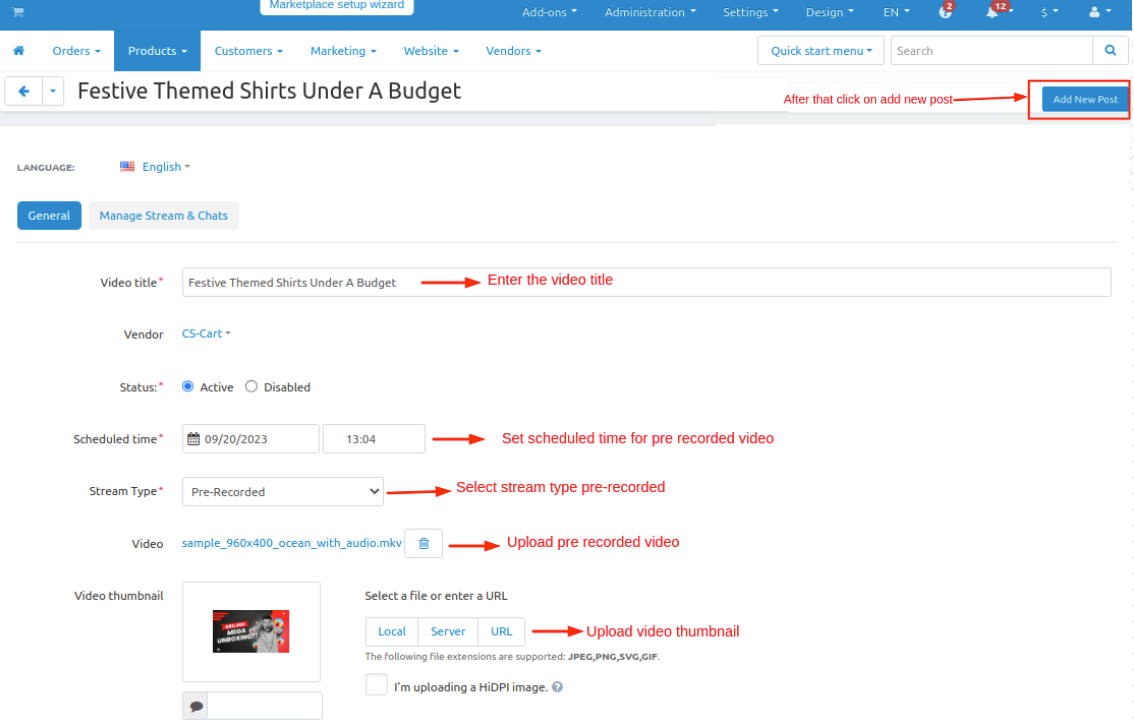Click the back arrow button
Screen dimensions: 1134x724
tap(23, 91)
